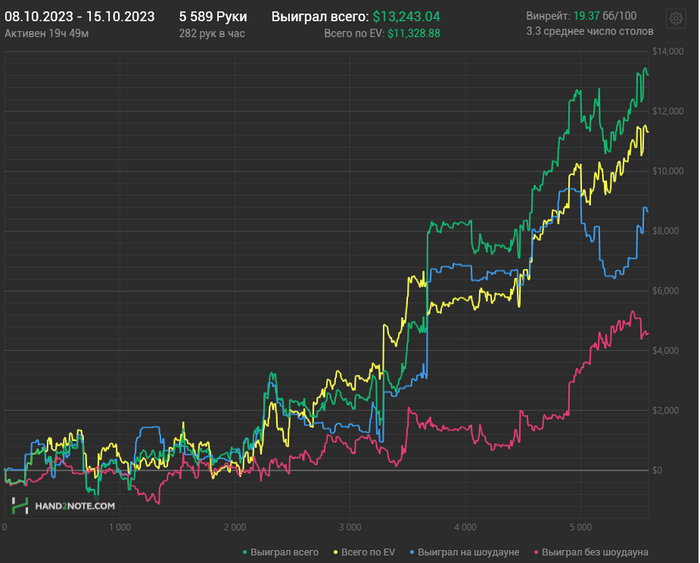The height and width of the screenshot is (563, 700).
Task: Click the 5 589 Руки hands count
Action: coord(213,17)
